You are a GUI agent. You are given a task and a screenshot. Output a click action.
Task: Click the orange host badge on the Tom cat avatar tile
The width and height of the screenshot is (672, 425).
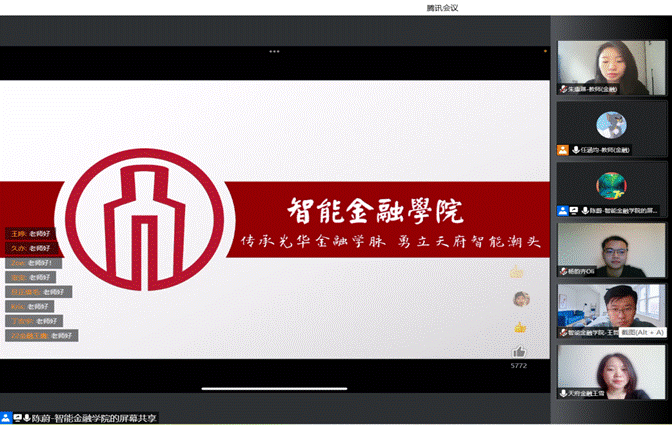[x=563, y=150]
